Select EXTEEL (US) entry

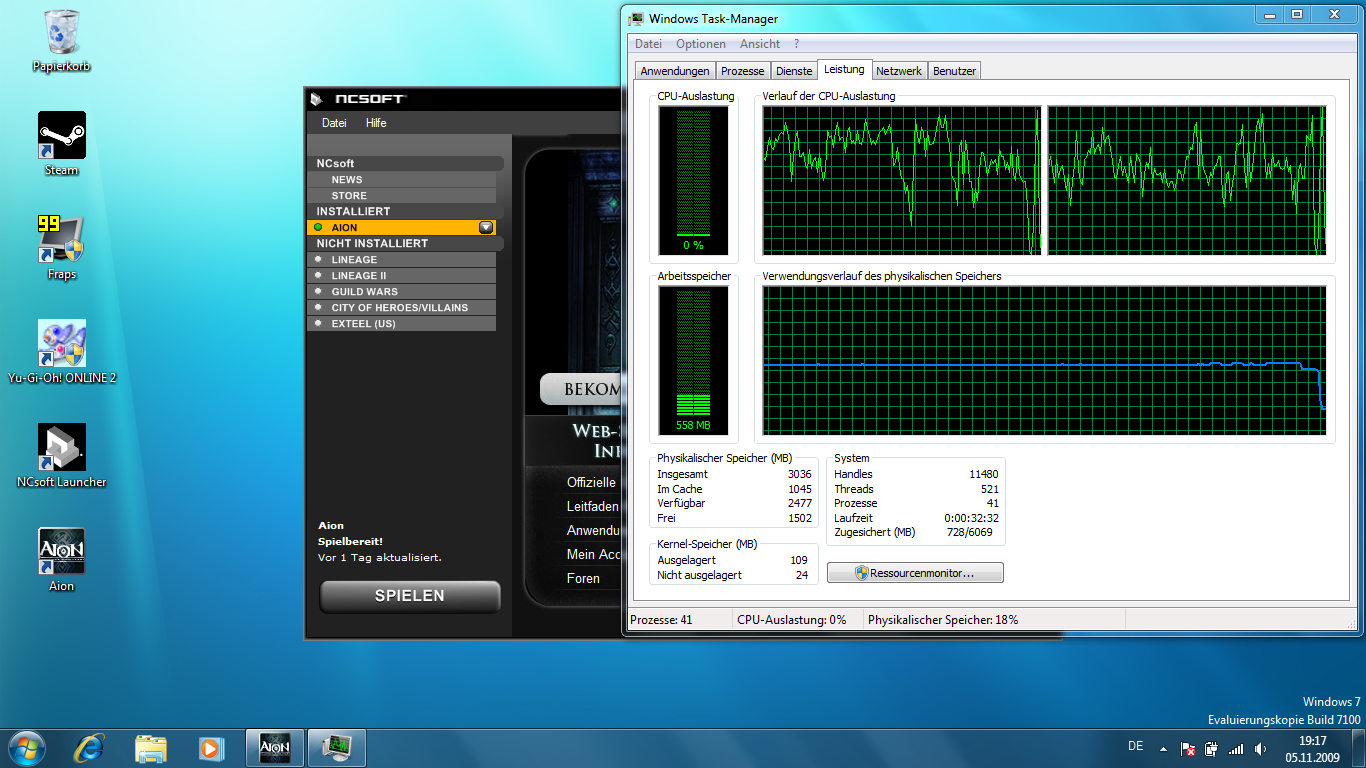[402, 324]
